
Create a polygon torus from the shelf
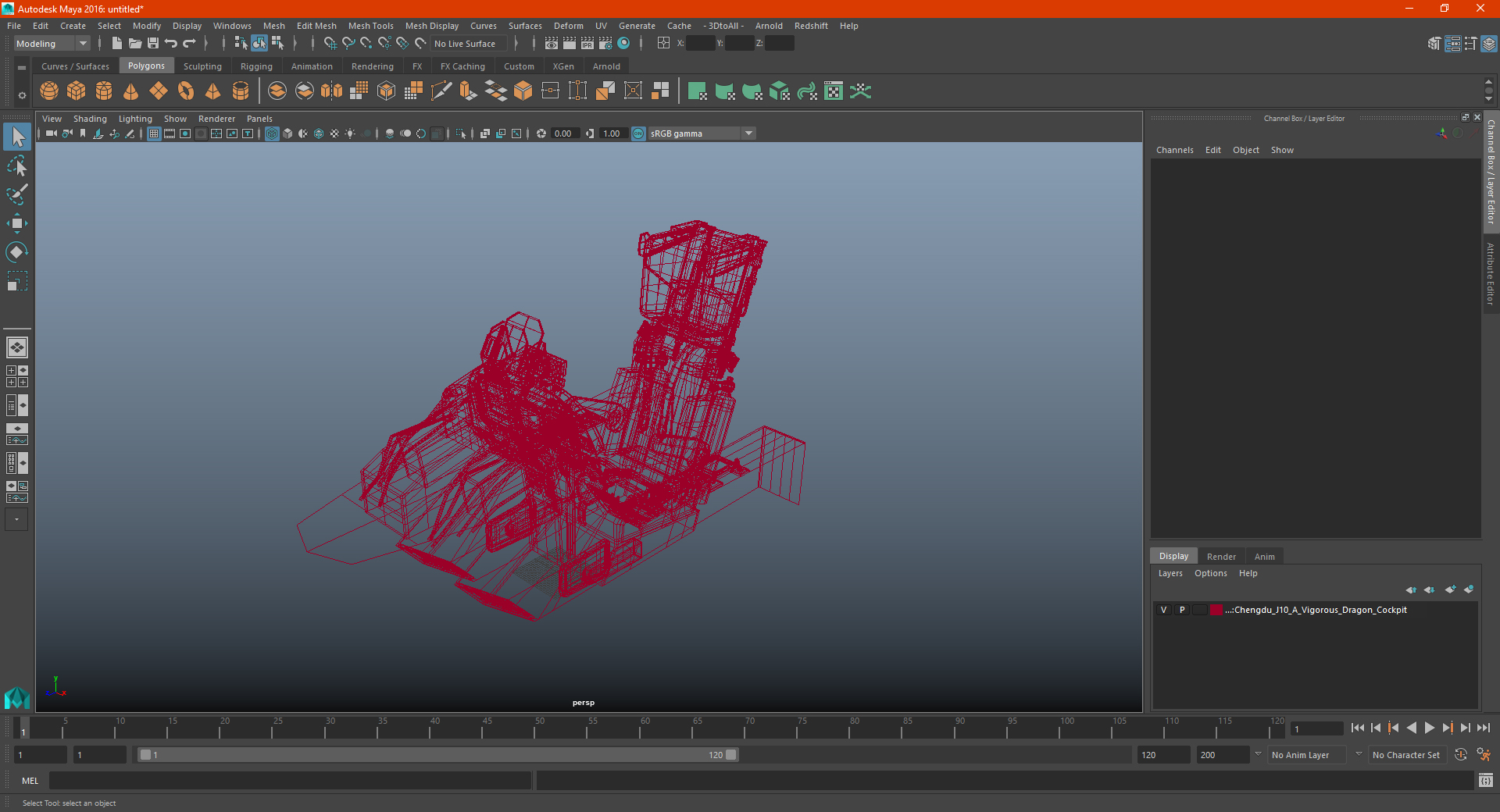[186, 91]
